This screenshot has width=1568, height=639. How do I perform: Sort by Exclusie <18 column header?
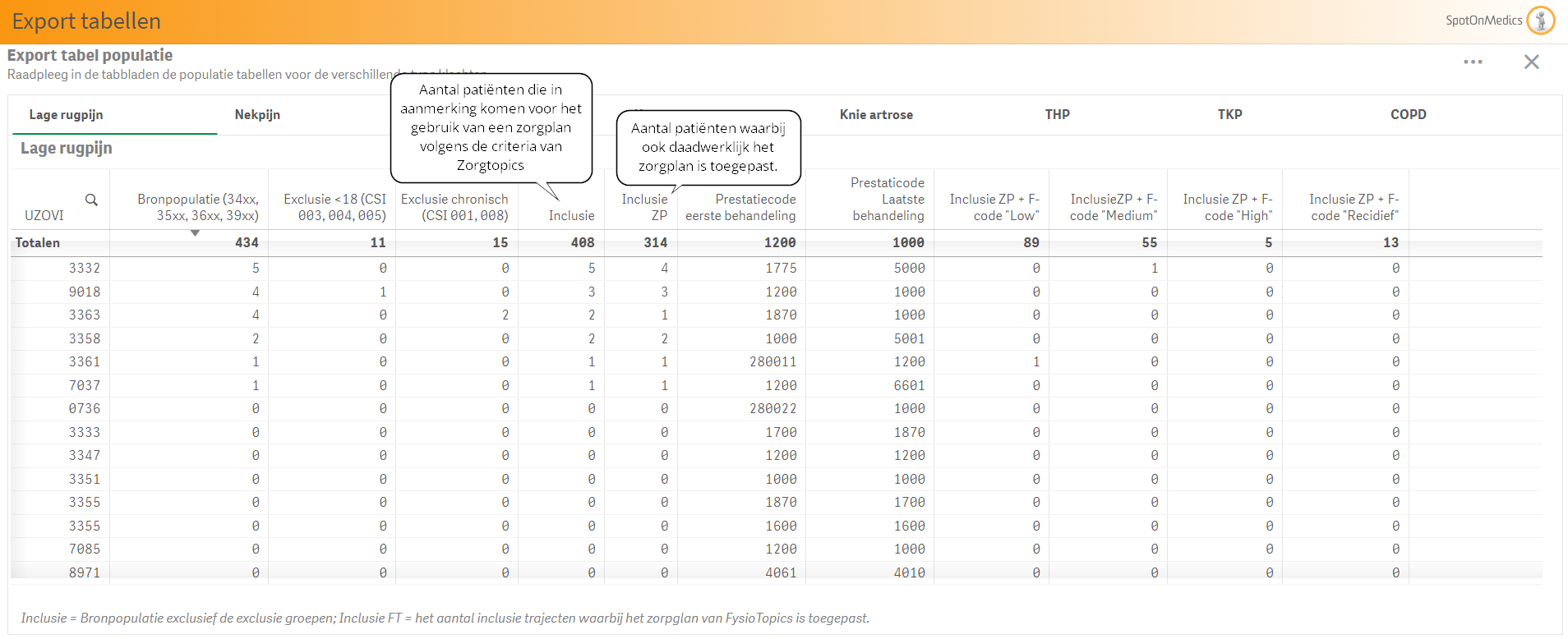334,207
